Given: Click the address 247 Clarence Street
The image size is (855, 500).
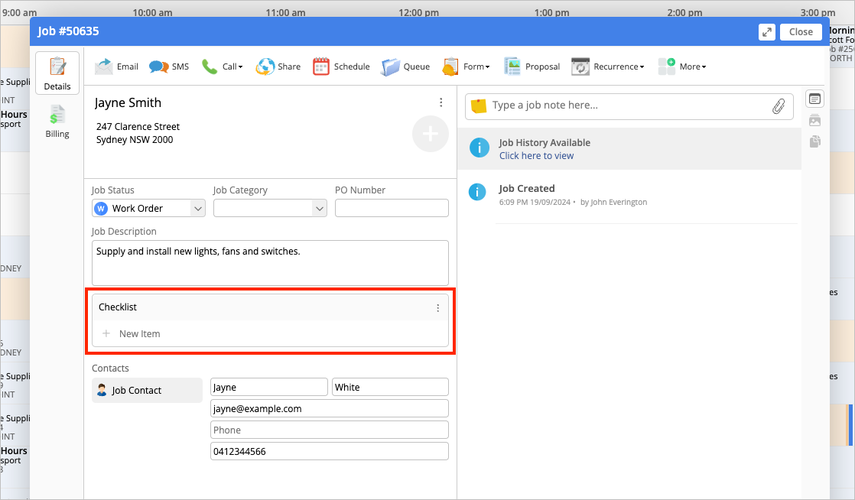Looking at the screenshot, I should click(137, 126).
